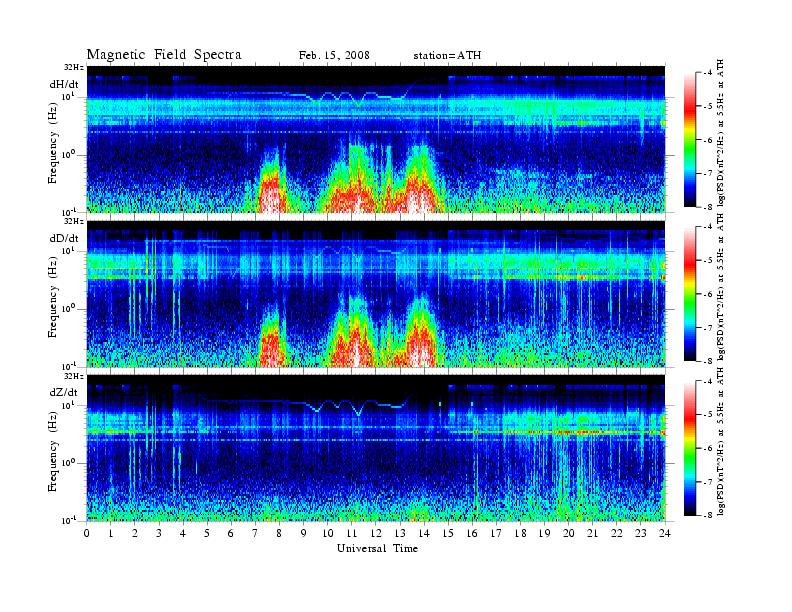Click the hour 23 tick label
The image size is (792, 612).
(640, 534)
